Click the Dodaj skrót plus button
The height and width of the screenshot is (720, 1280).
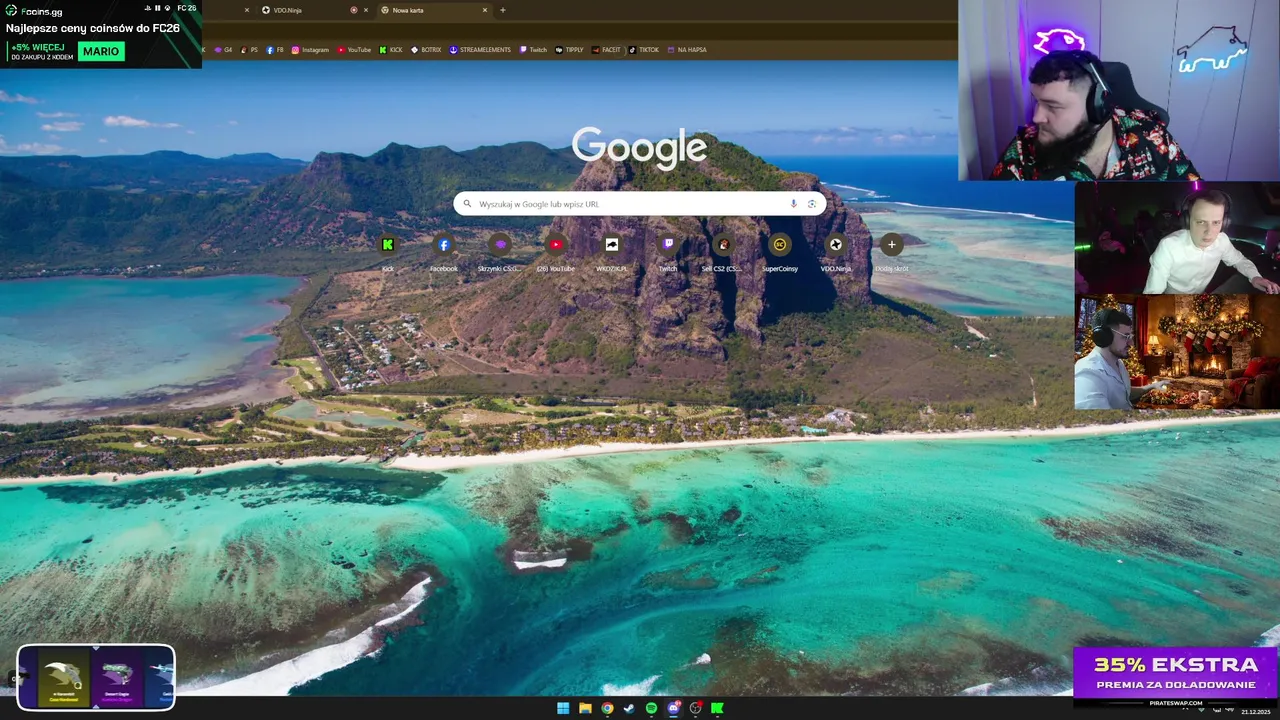892,245
